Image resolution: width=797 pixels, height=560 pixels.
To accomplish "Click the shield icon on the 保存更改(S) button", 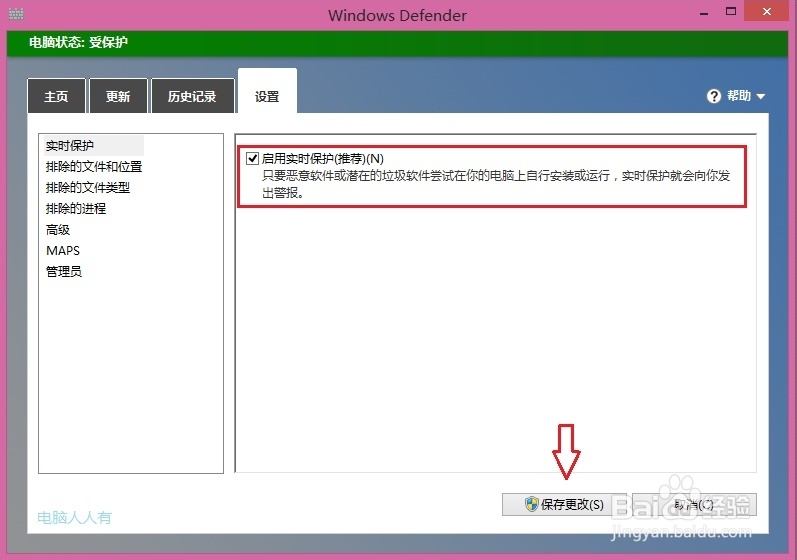I will point(531,504).
